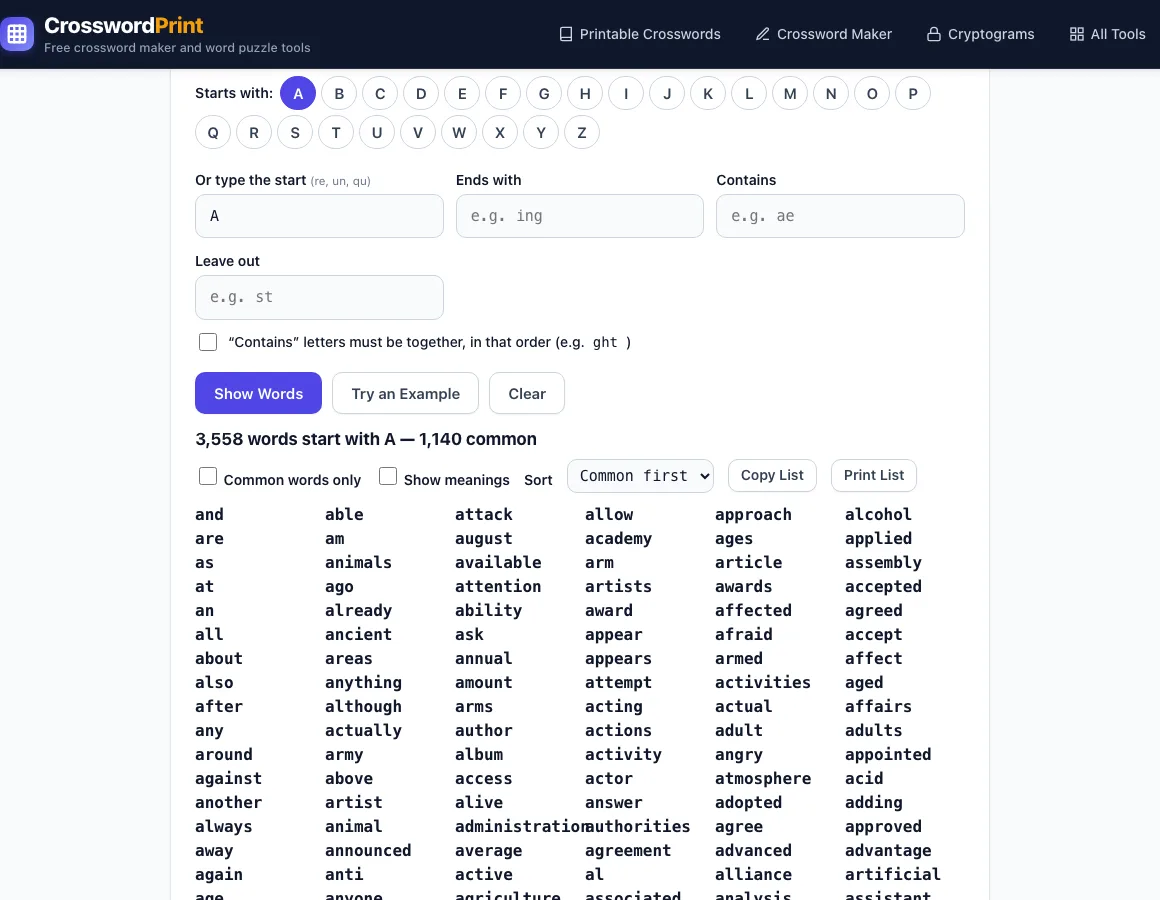Click the Crossword Maker pencil icon
The width and height of the screenshot is (1160, 900).
coord(763,34)
